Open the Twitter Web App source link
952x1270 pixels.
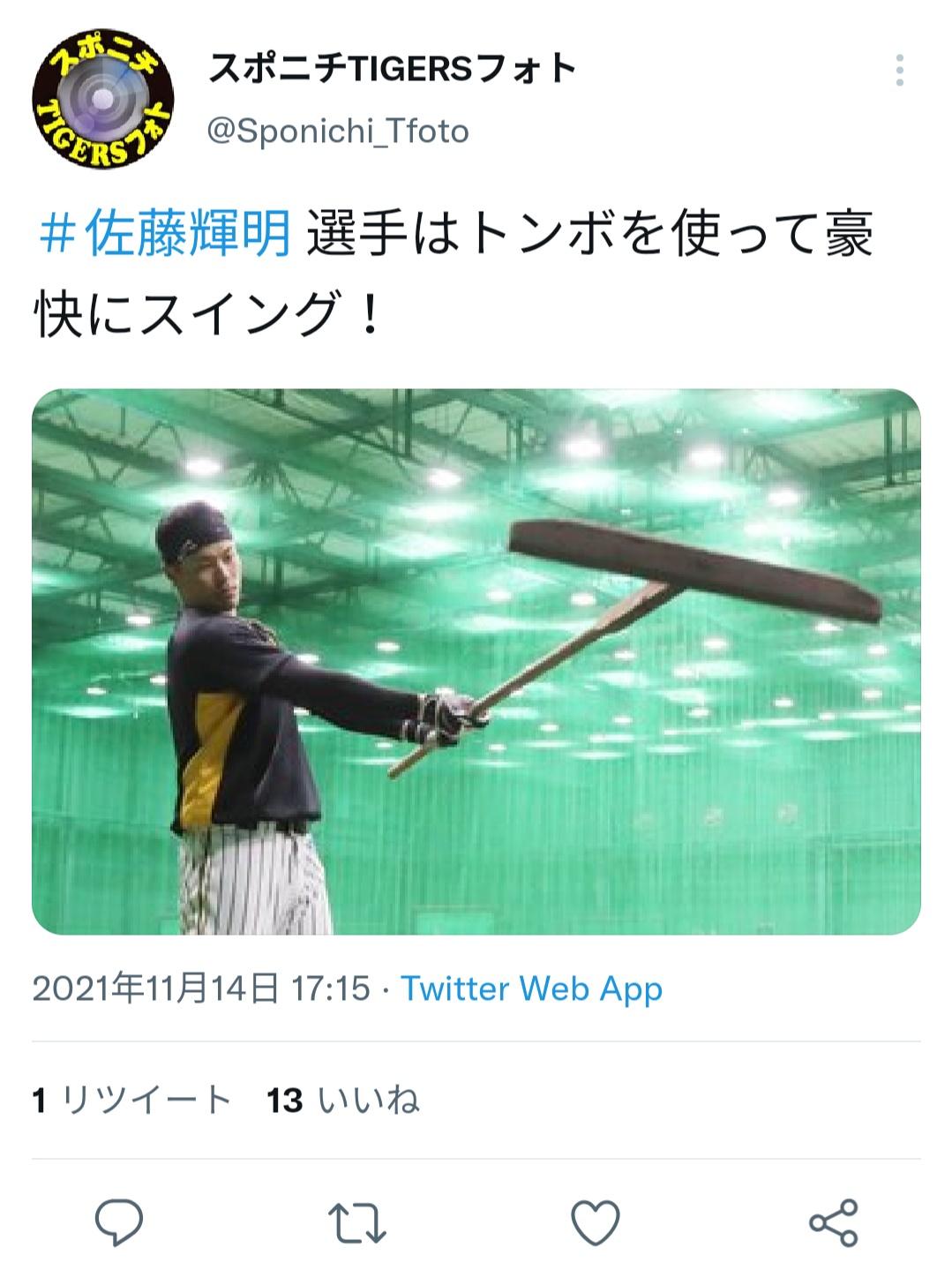pyautogui.click(x=532, y=988)
